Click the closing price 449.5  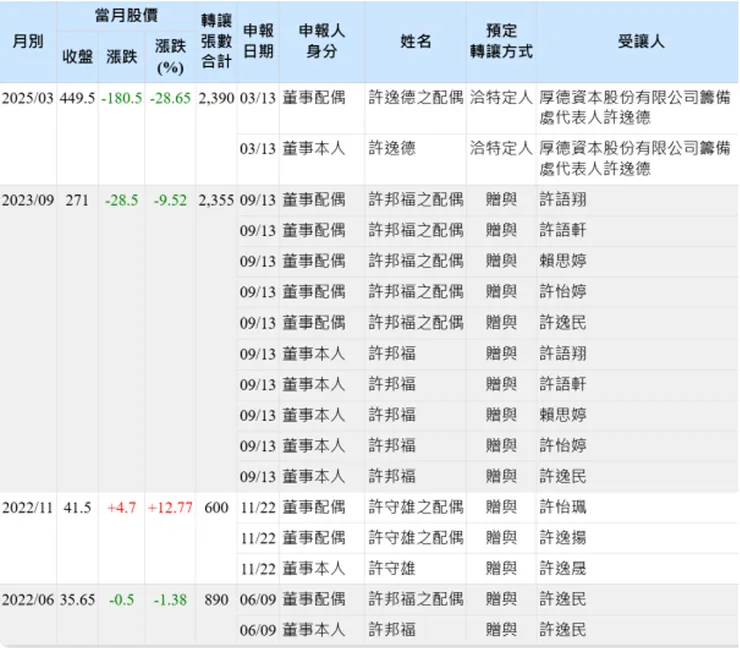77,98
